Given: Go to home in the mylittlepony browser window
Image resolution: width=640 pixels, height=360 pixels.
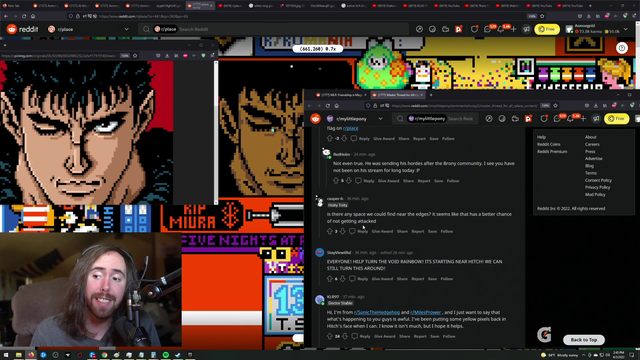Looking at the screenshot, I should tap(337, 106).
